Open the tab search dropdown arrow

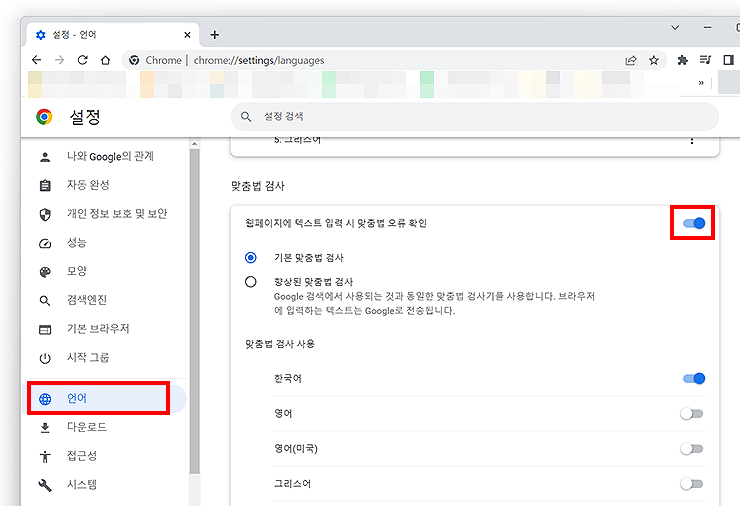tap(675, 27)
